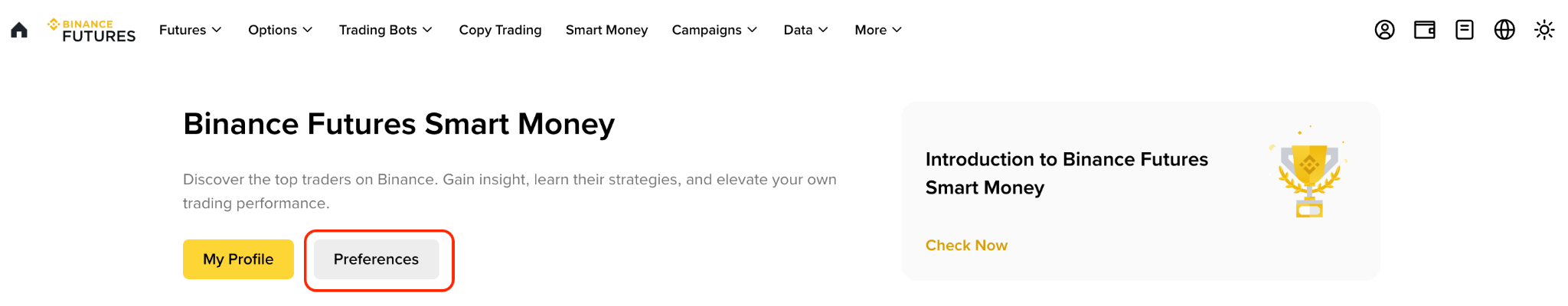Open the user account profile icon
Screen dimensions: 1568x306
[1384, 30]
